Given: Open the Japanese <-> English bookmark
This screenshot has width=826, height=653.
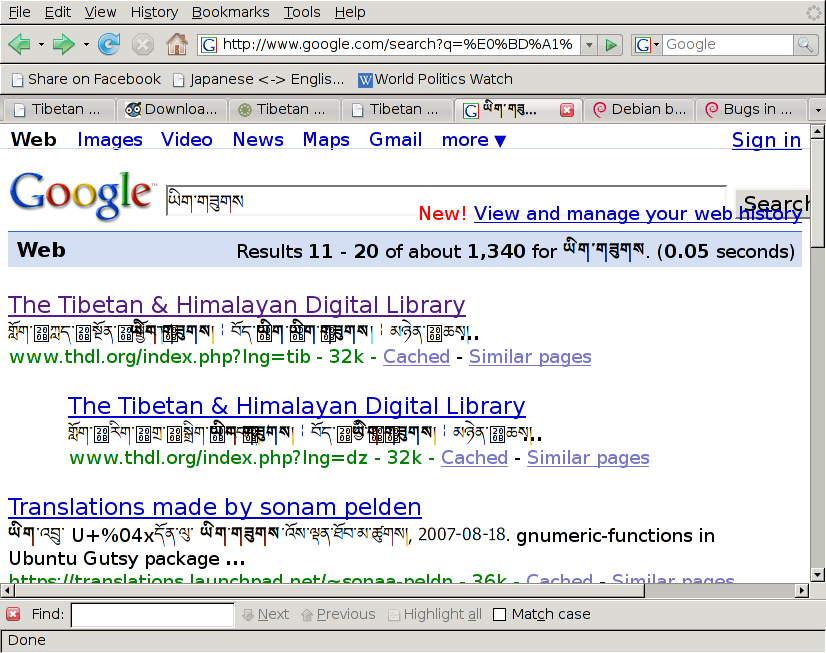Looking at the screenshot, I should [259, 80].
